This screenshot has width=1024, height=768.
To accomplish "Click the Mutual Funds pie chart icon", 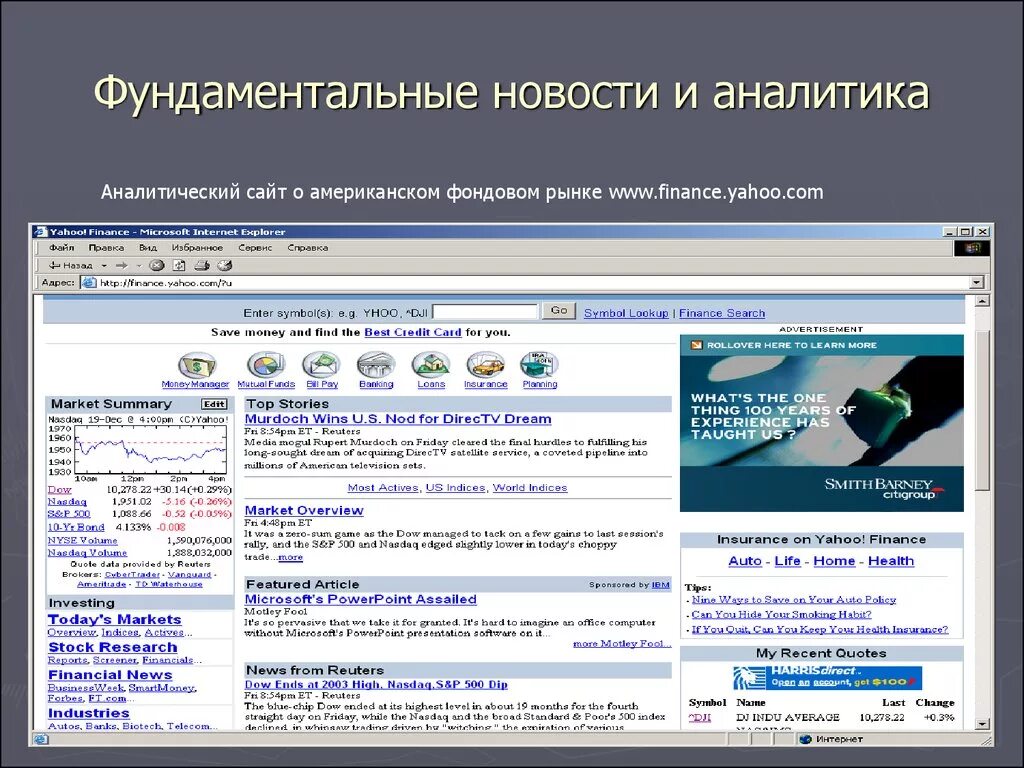I will (266, 364).
